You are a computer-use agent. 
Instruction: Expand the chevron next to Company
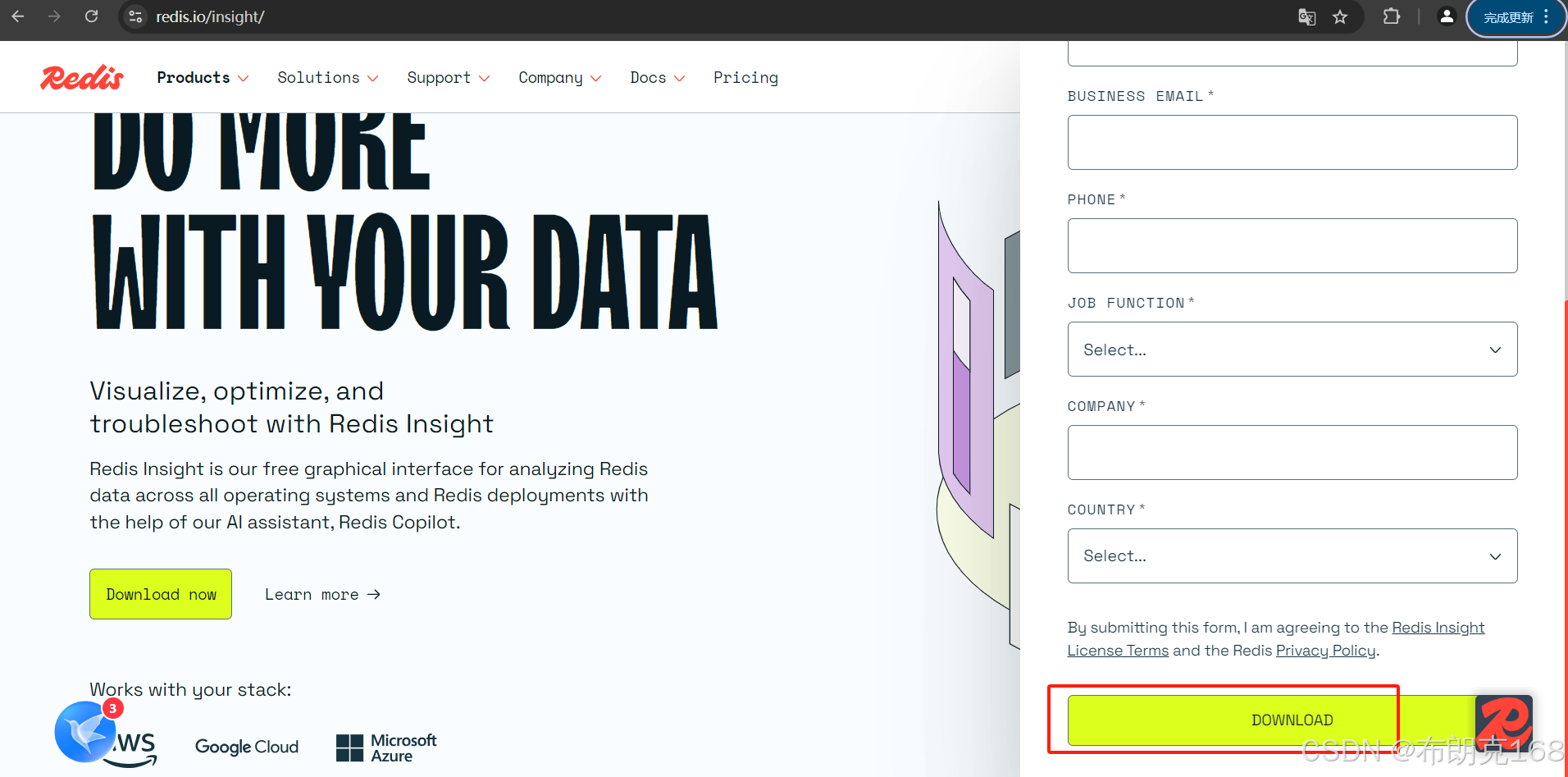[595, 79]
